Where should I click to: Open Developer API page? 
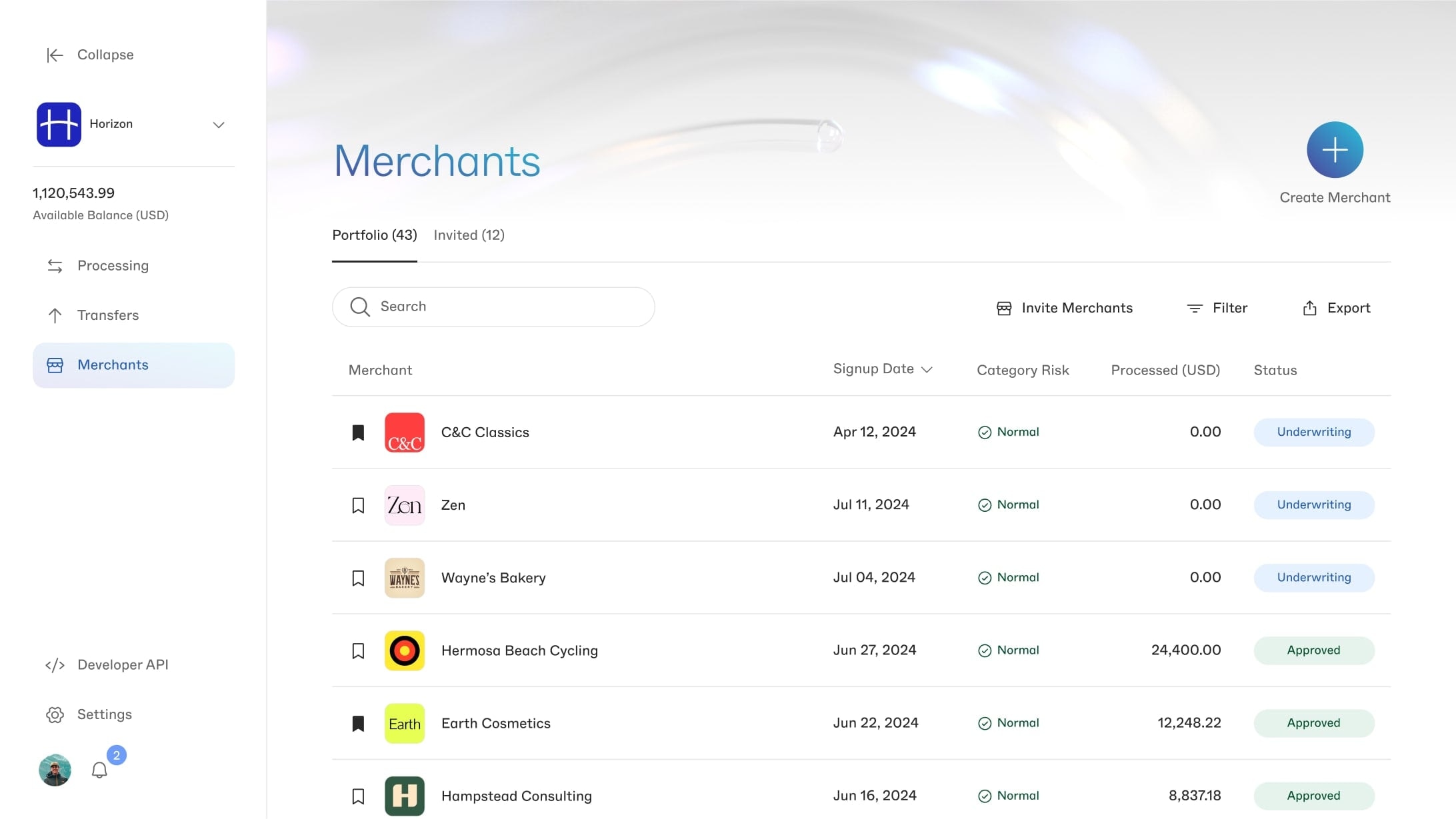[107, 665]
